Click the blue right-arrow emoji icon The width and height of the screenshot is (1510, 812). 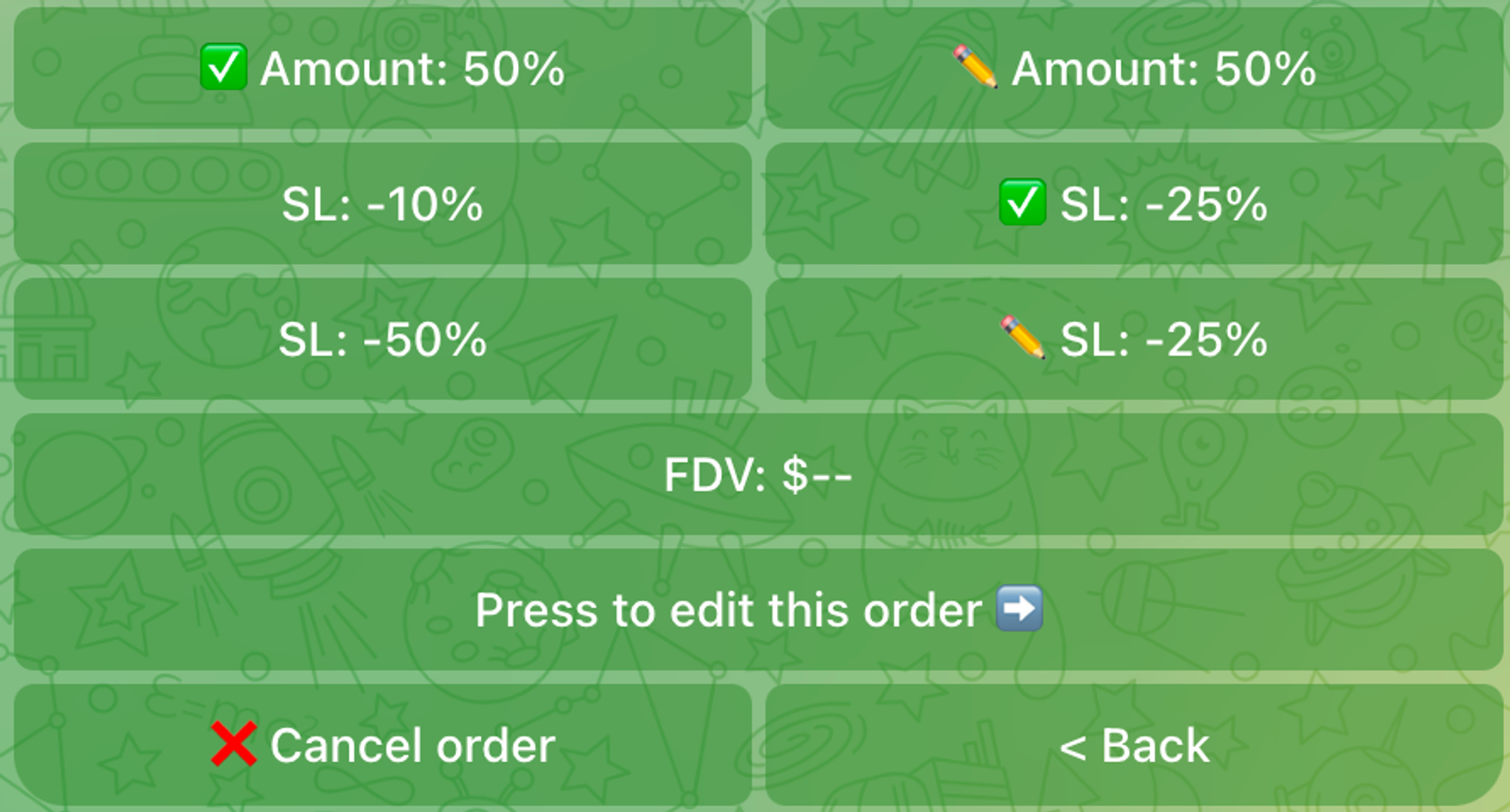(x=1019, y=608)
